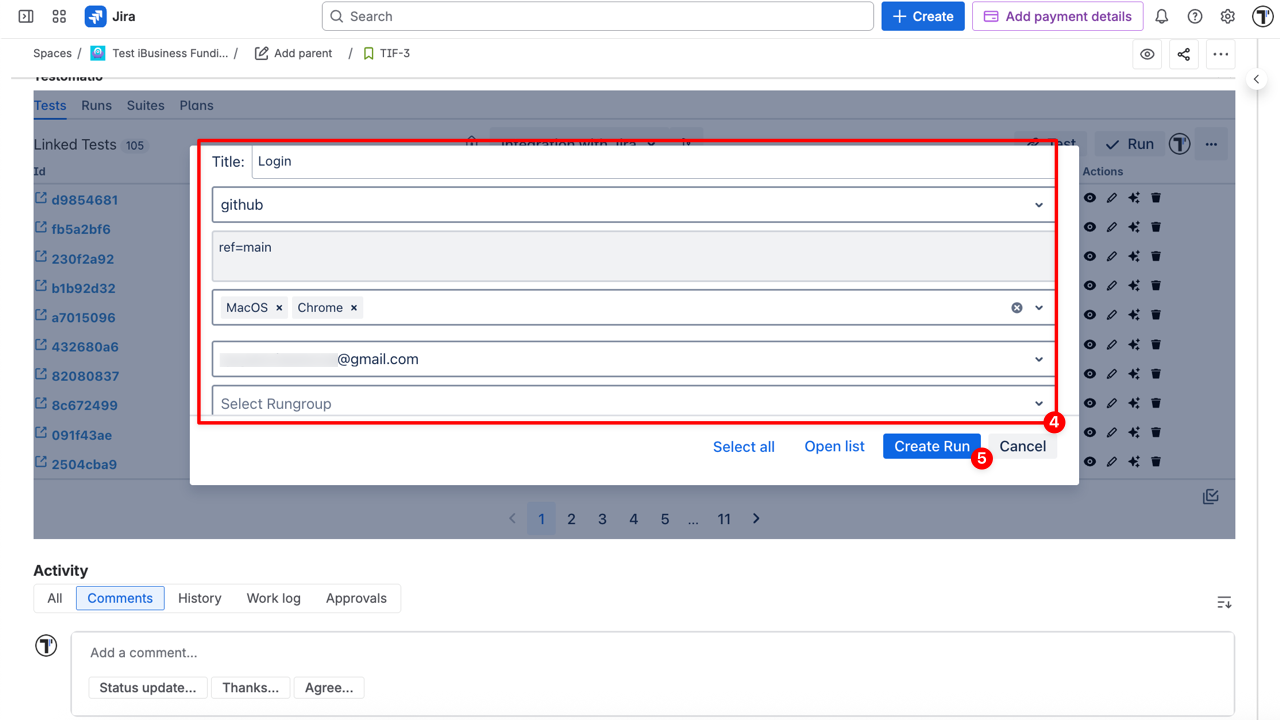This screenshot has height=720, width=1280.
Task: Open the eye preview icon for test d9854681
Action: click(x=1089, y=197)
